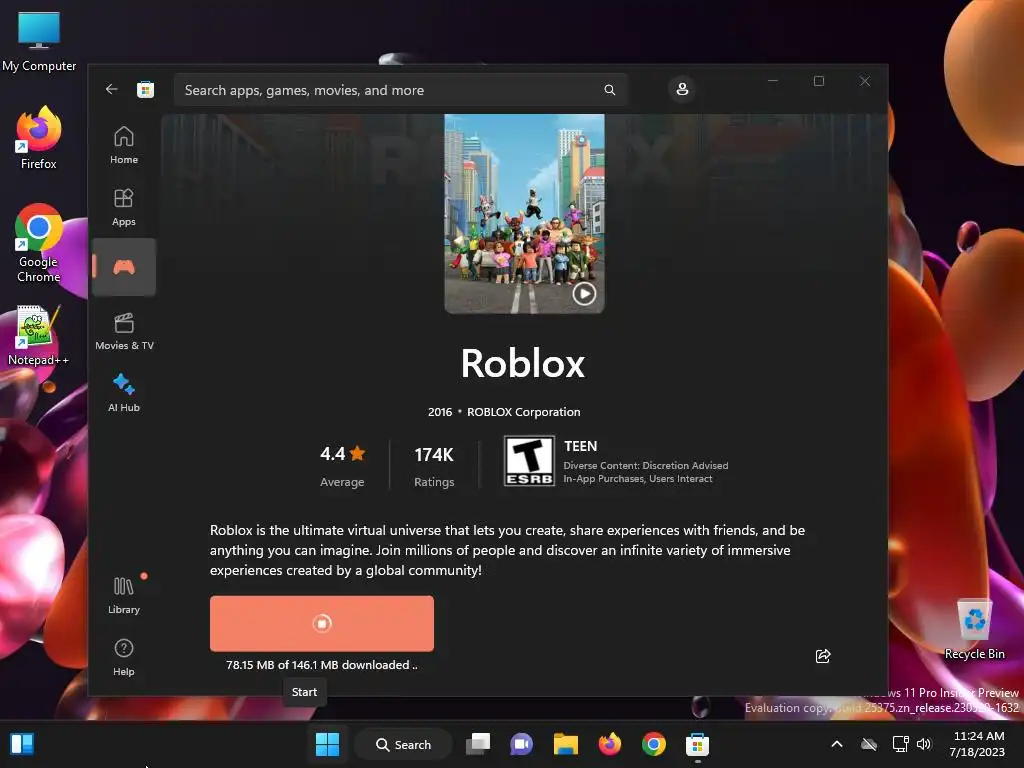This screenshot has height=768, width=1024.
Task: Launch Firefox from the taskbar
Action: pos(610,744)
